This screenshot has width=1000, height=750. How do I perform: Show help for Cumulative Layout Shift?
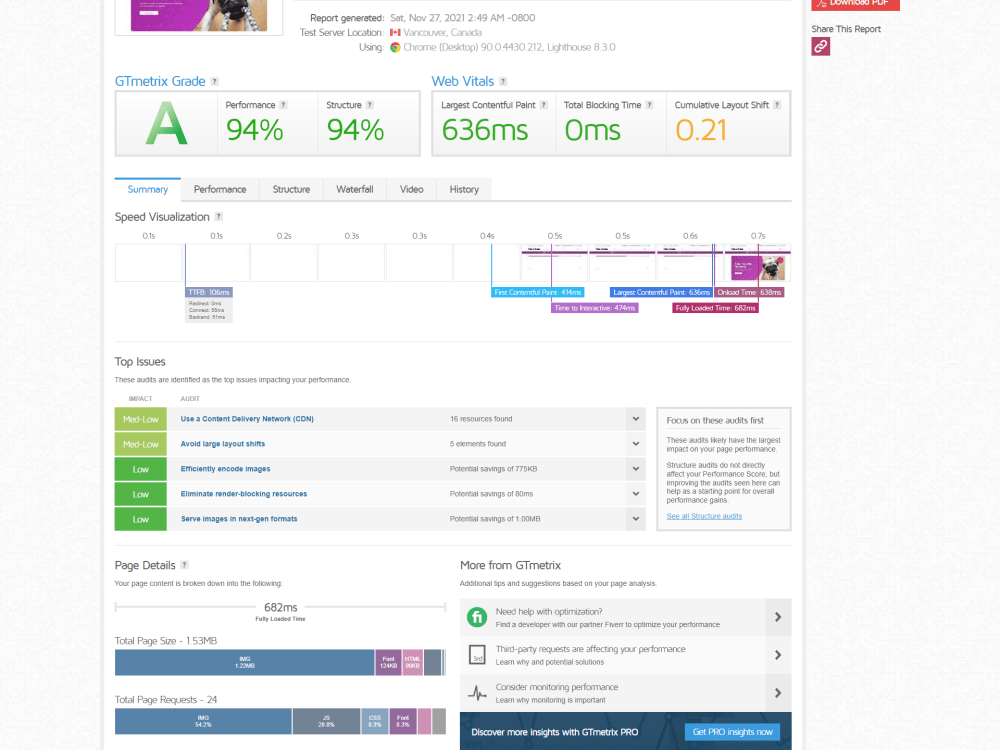tap(777, 105)
